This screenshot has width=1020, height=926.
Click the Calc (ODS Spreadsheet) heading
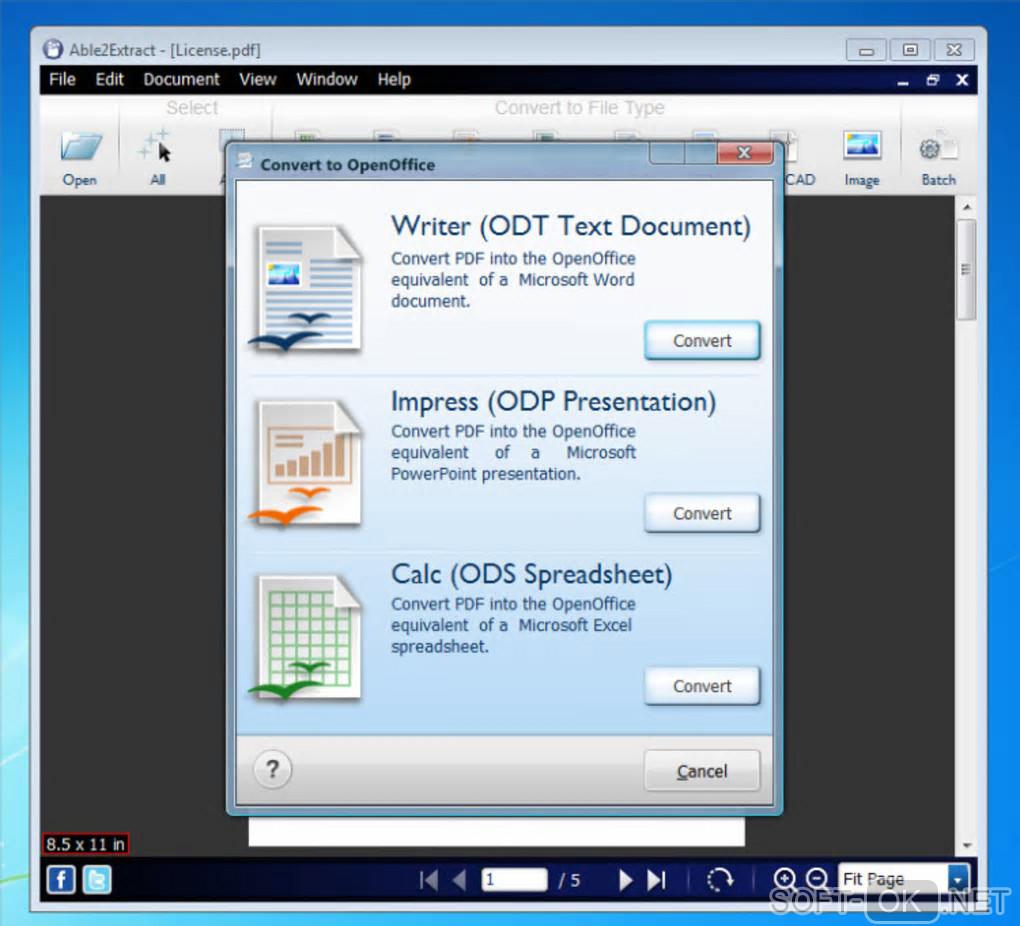(x=531, y=575)
